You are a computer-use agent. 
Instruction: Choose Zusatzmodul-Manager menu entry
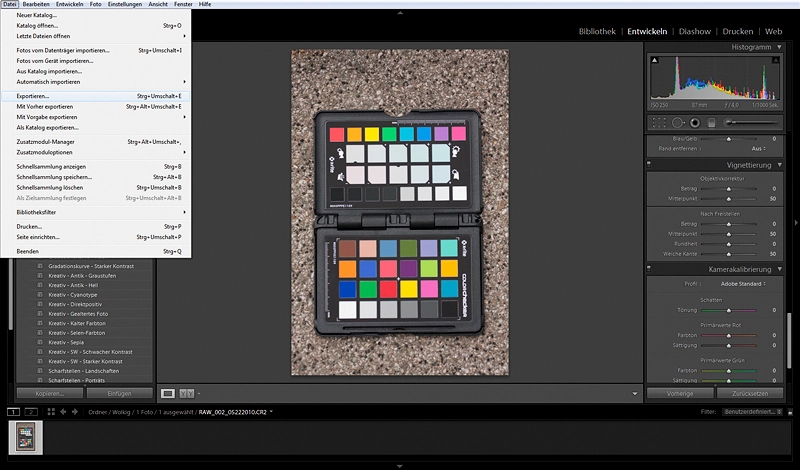(x=95, y=142)
